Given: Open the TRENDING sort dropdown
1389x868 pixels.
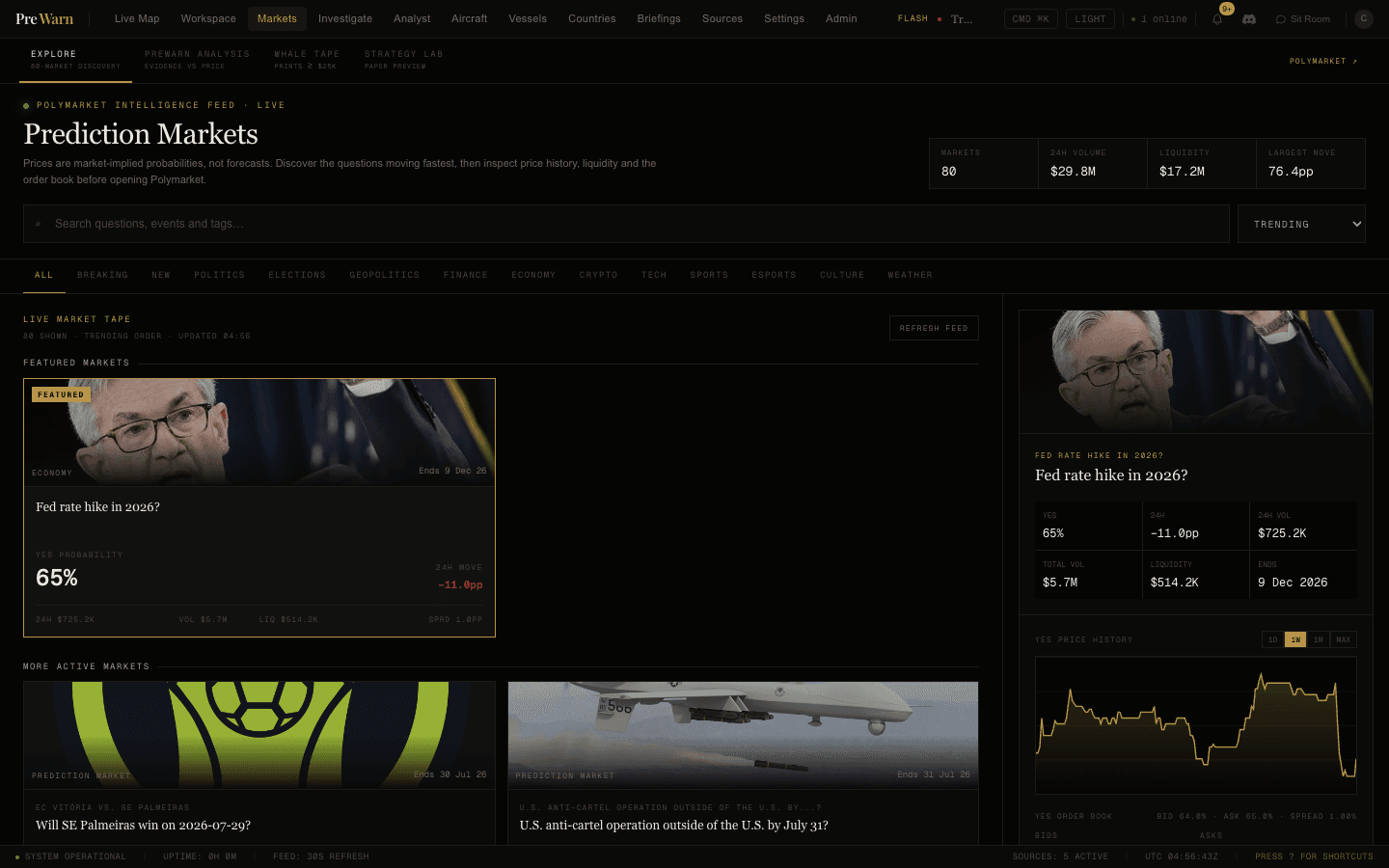Looking at the screenshot, I should pos(1301,224).
